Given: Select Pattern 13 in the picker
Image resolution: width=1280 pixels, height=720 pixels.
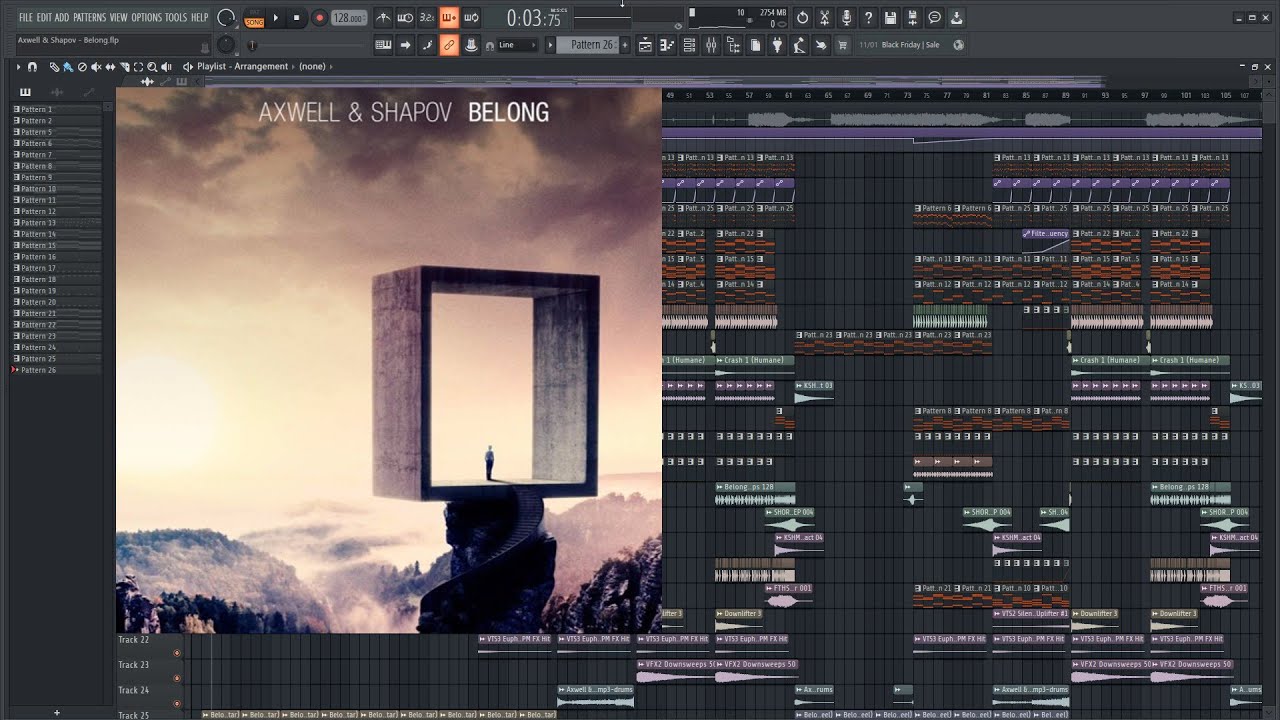Looking at the screenshot, I should click(56, 223).
